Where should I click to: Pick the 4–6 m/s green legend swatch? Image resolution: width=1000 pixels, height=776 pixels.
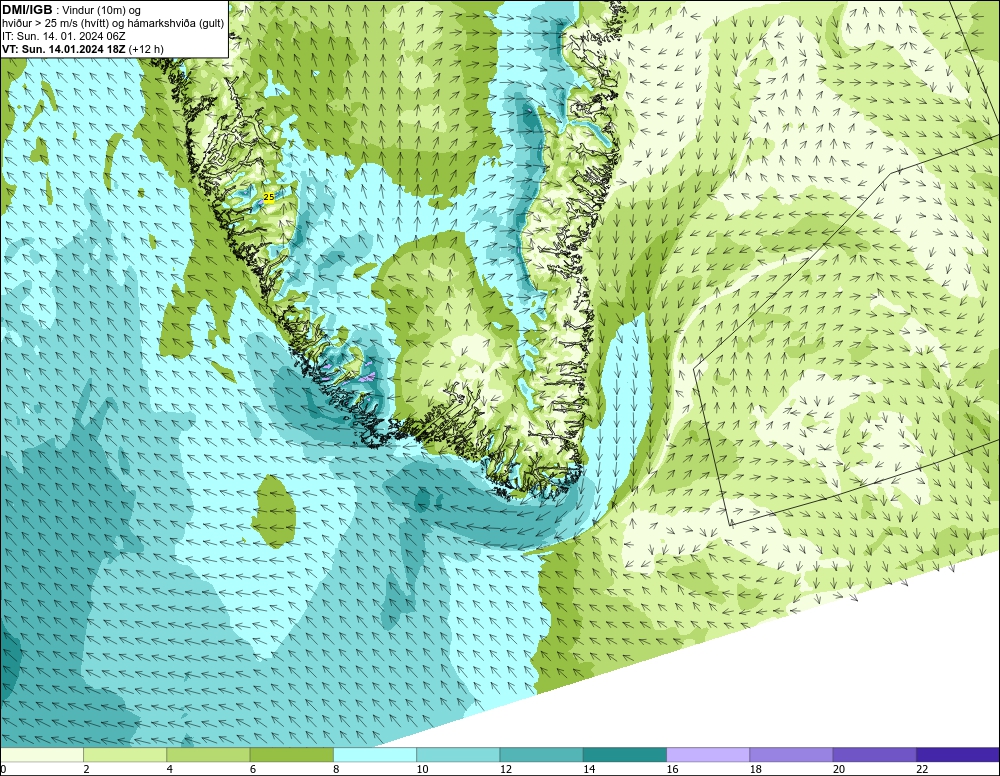pos(208,755)
